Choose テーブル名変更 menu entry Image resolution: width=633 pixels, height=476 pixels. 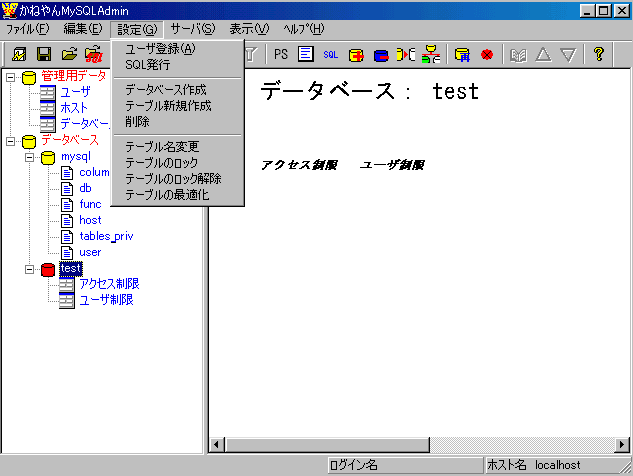click(x=178, y=147)
